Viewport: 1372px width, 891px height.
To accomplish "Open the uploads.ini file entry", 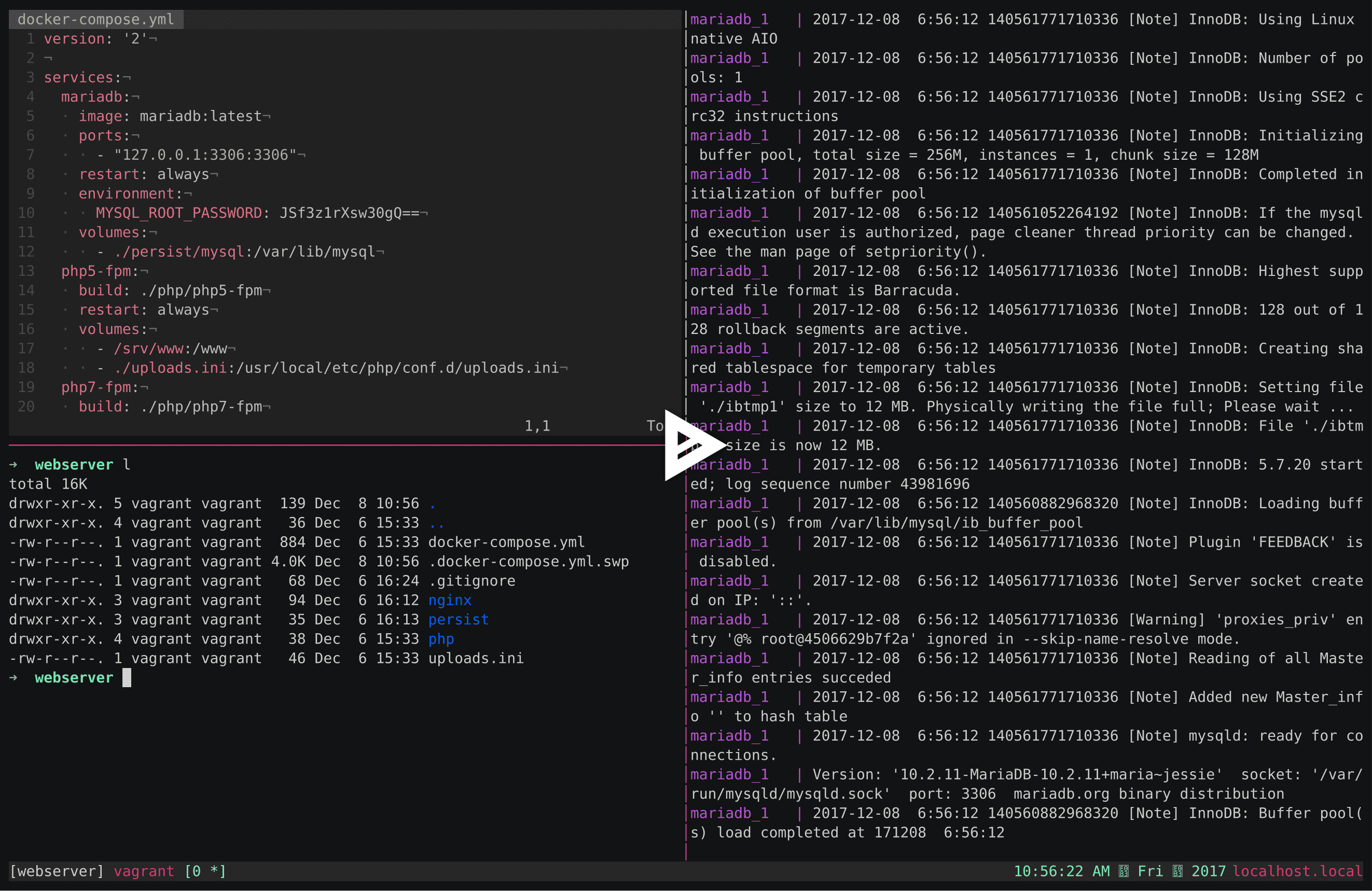I will [475, 658].
